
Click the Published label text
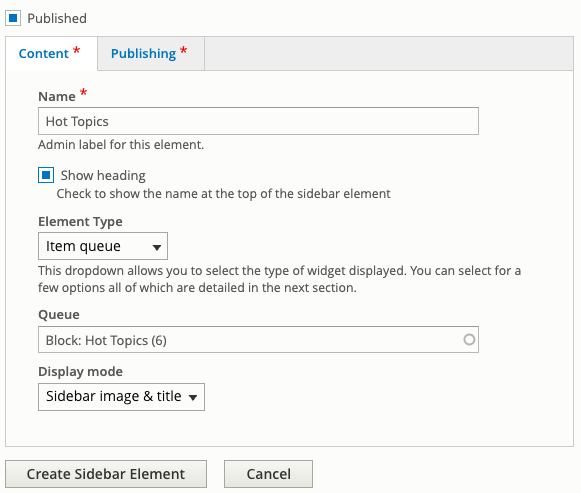tap(57, 18)
